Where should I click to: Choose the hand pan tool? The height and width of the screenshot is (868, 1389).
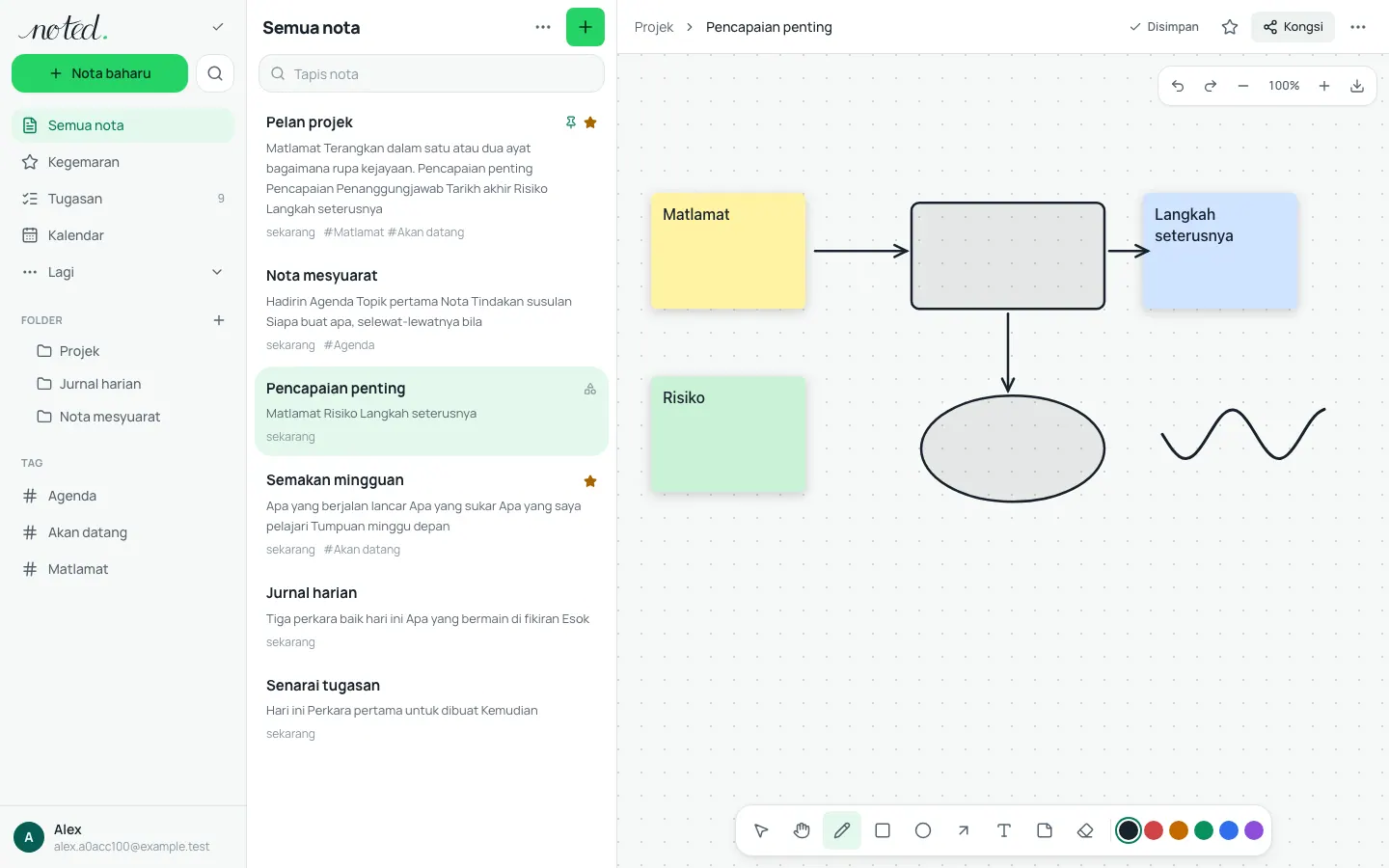coord(802,830)
